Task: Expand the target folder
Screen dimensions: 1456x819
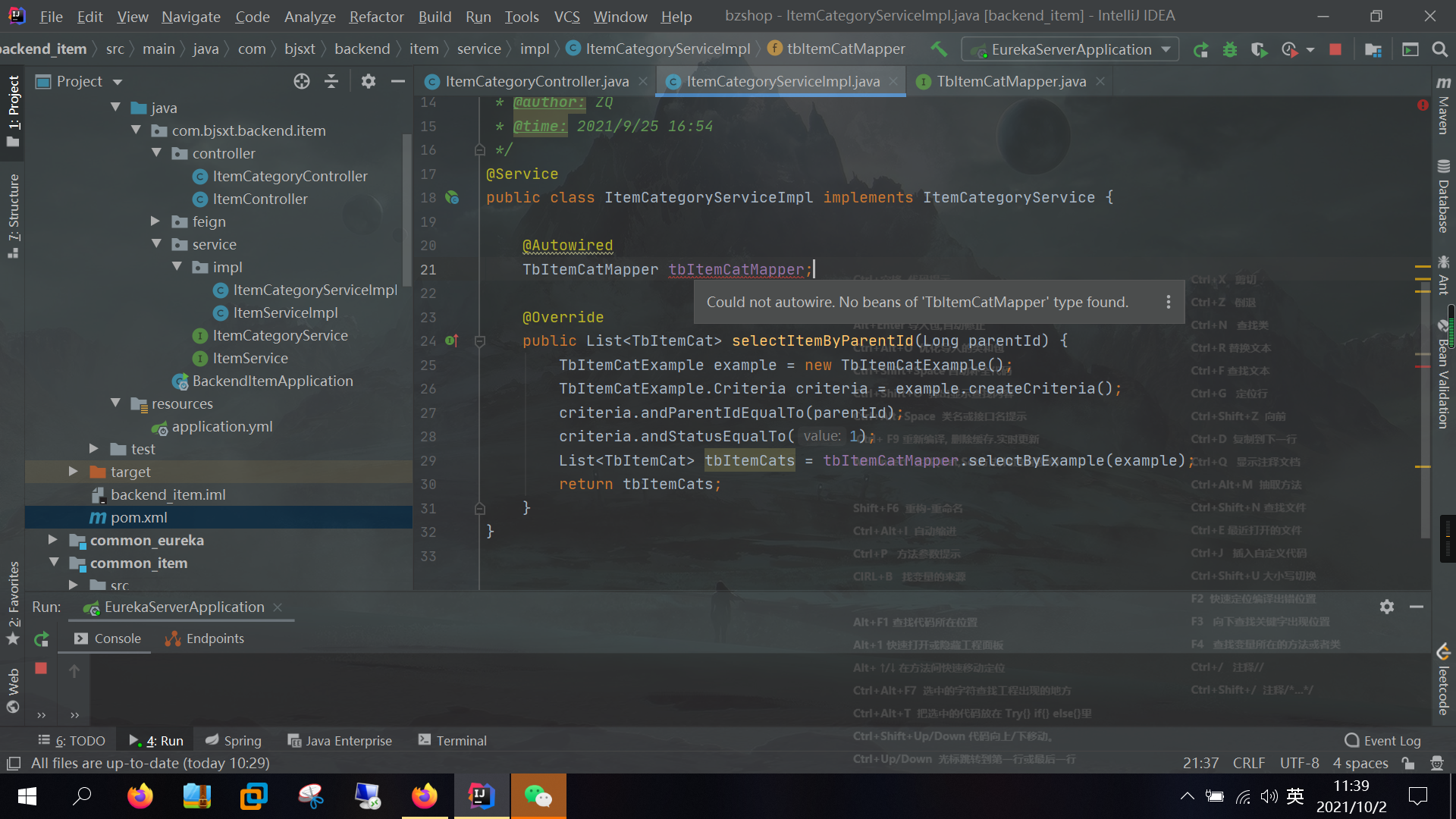Action: click(x=74, y=472)
